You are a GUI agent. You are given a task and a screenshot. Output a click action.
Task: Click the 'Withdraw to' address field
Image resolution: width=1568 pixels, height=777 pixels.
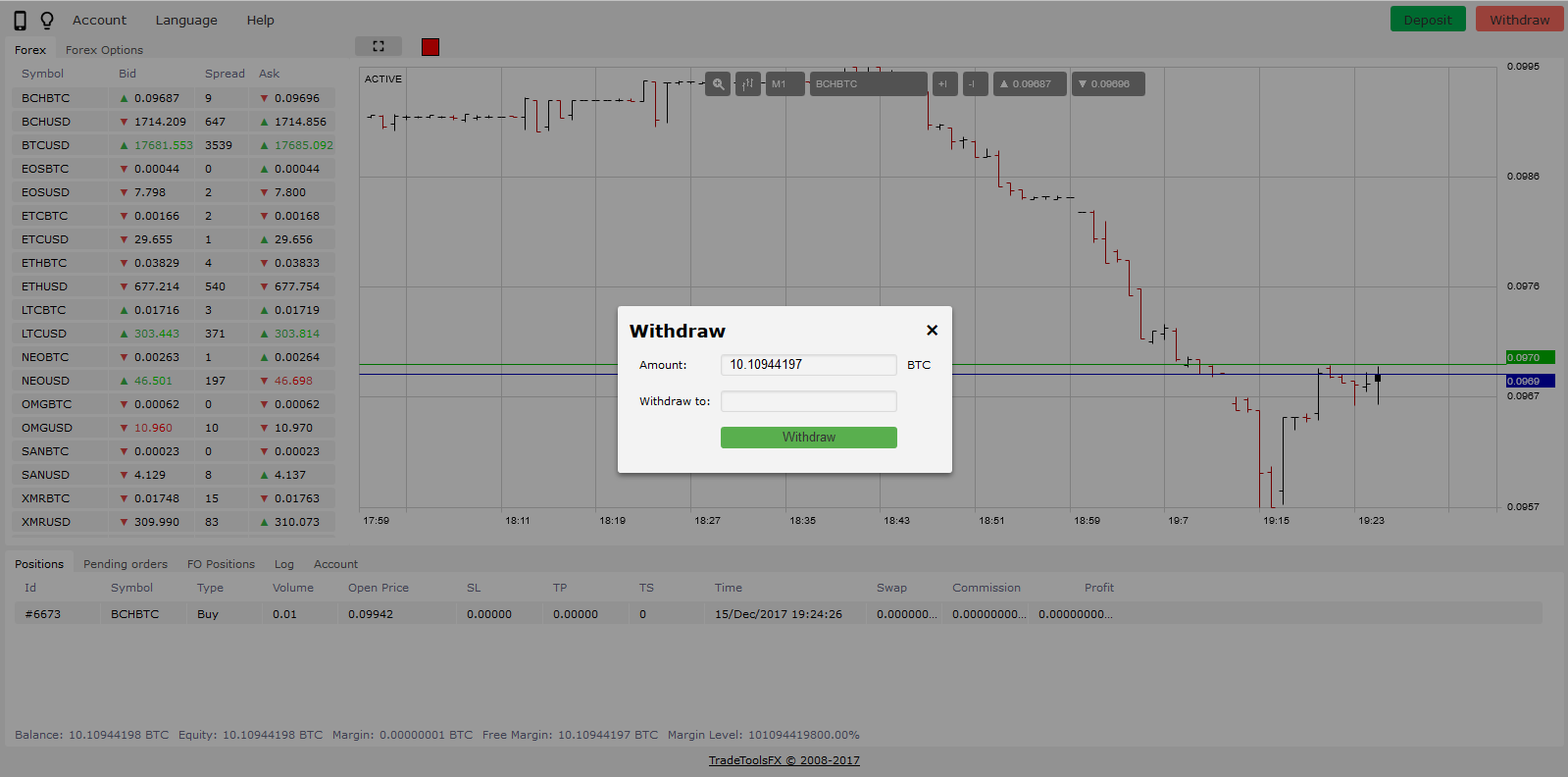[x=808, y=401]
